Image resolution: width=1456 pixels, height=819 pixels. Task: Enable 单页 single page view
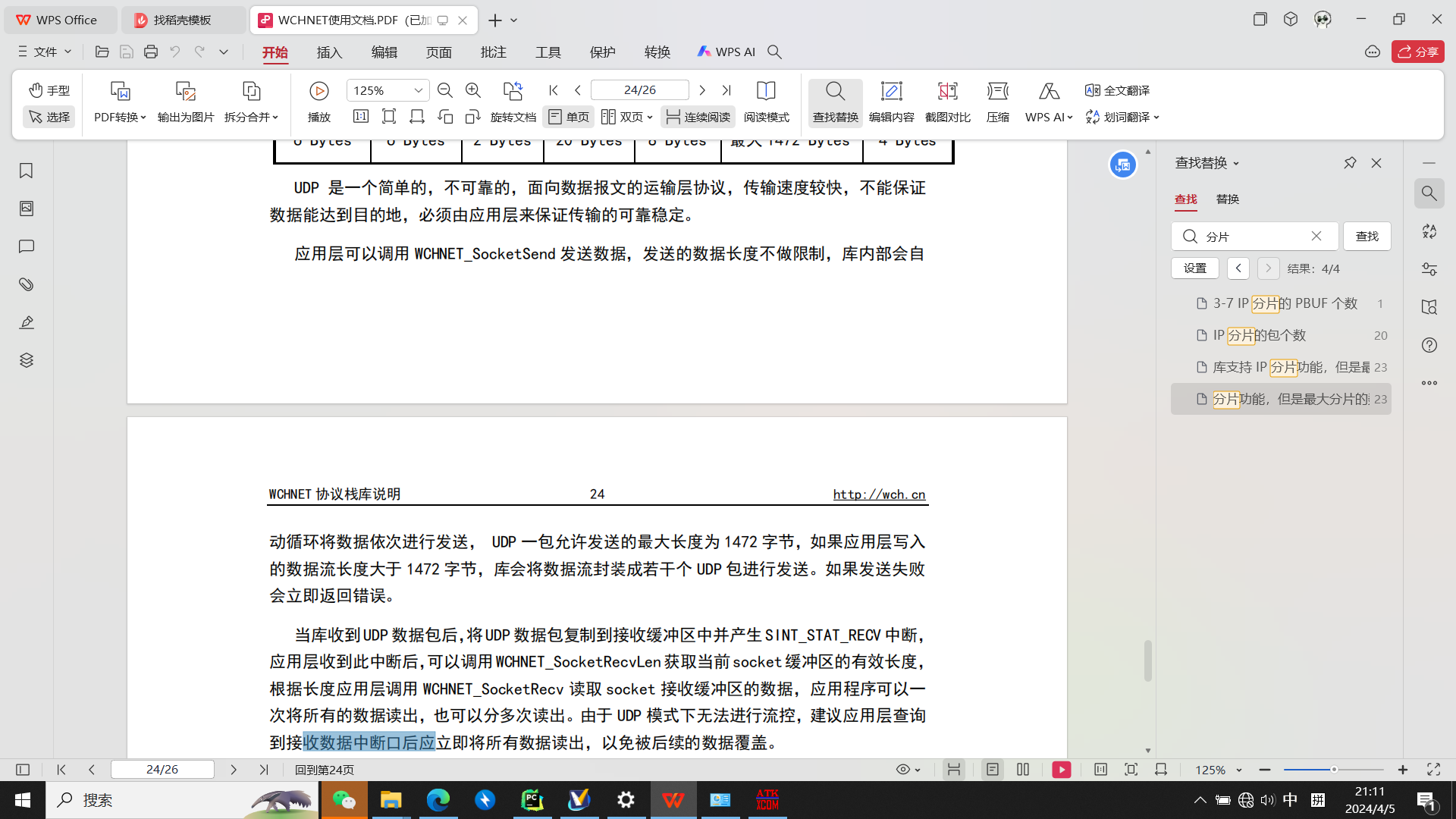(x=569, y=117)
